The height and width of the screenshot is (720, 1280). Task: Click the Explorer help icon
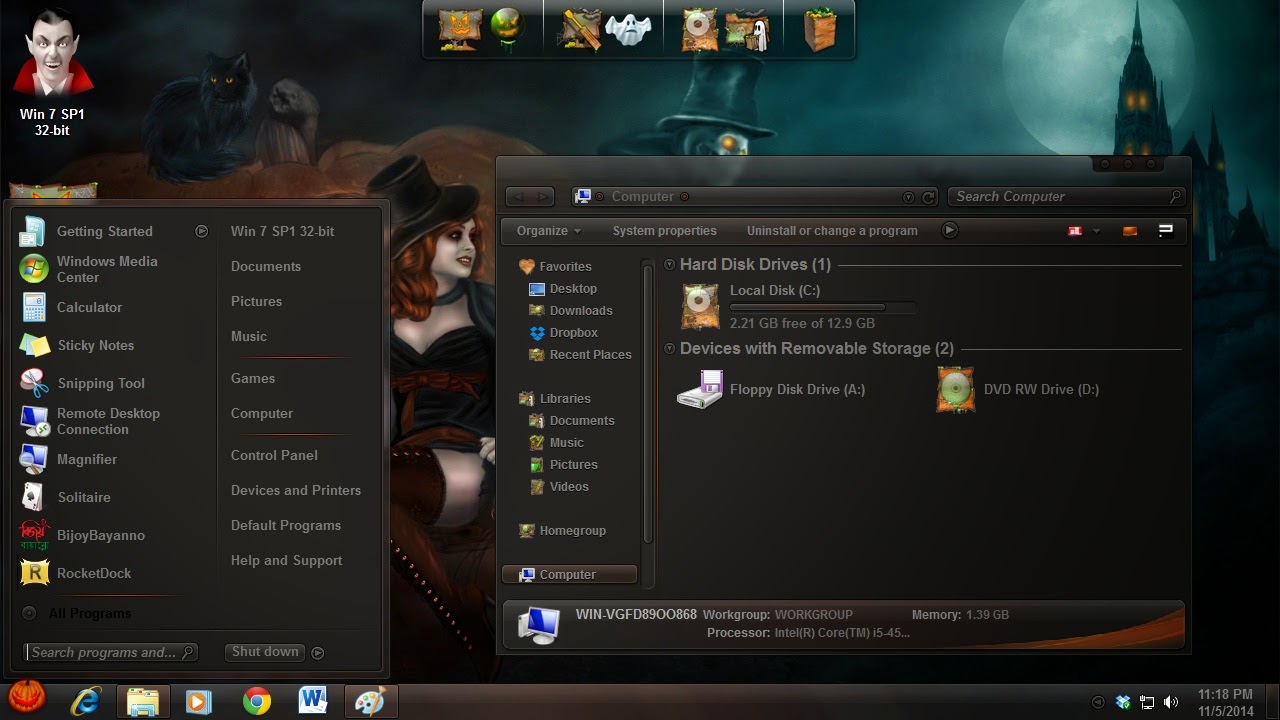[1165, 230]
